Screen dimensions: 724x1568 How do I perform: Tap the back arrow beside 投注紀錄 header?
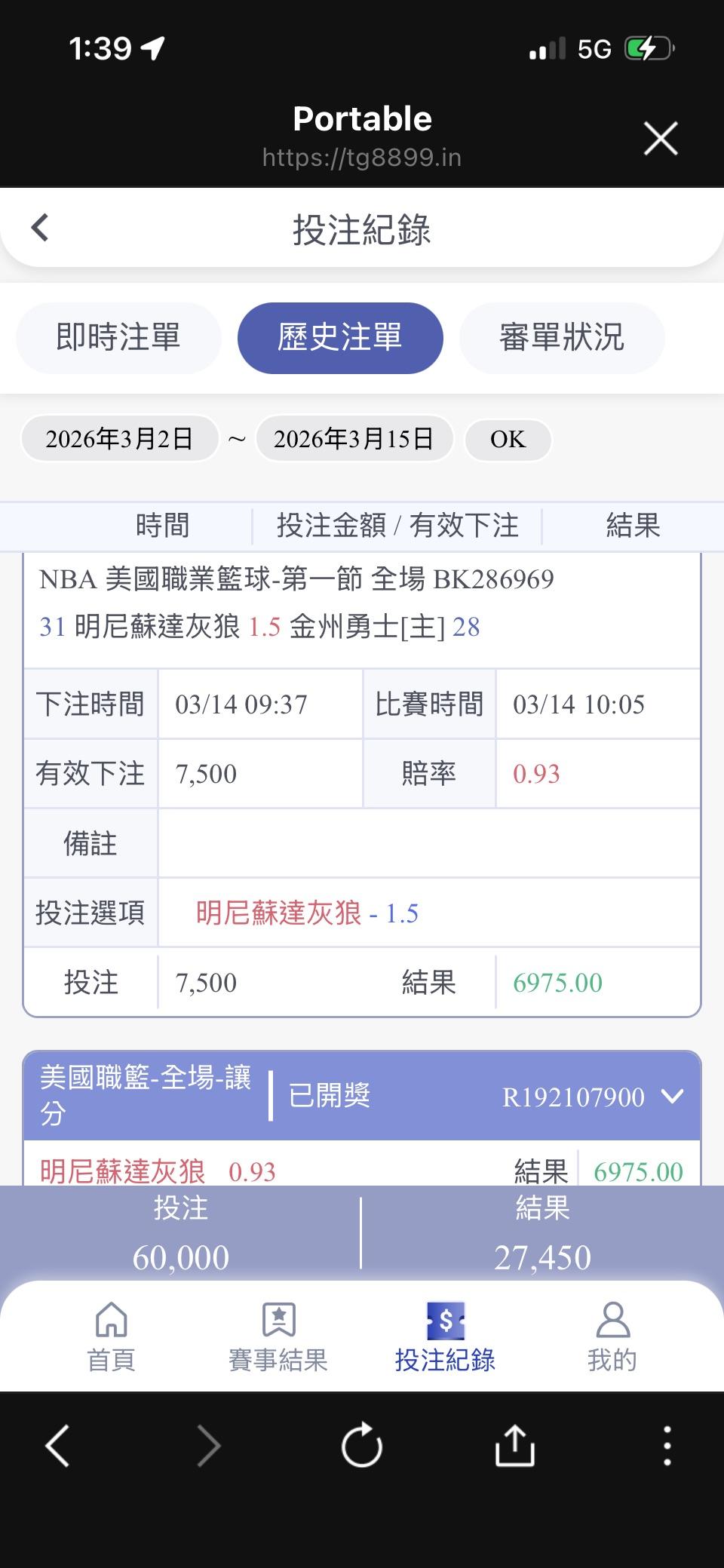tap(41, 228)
